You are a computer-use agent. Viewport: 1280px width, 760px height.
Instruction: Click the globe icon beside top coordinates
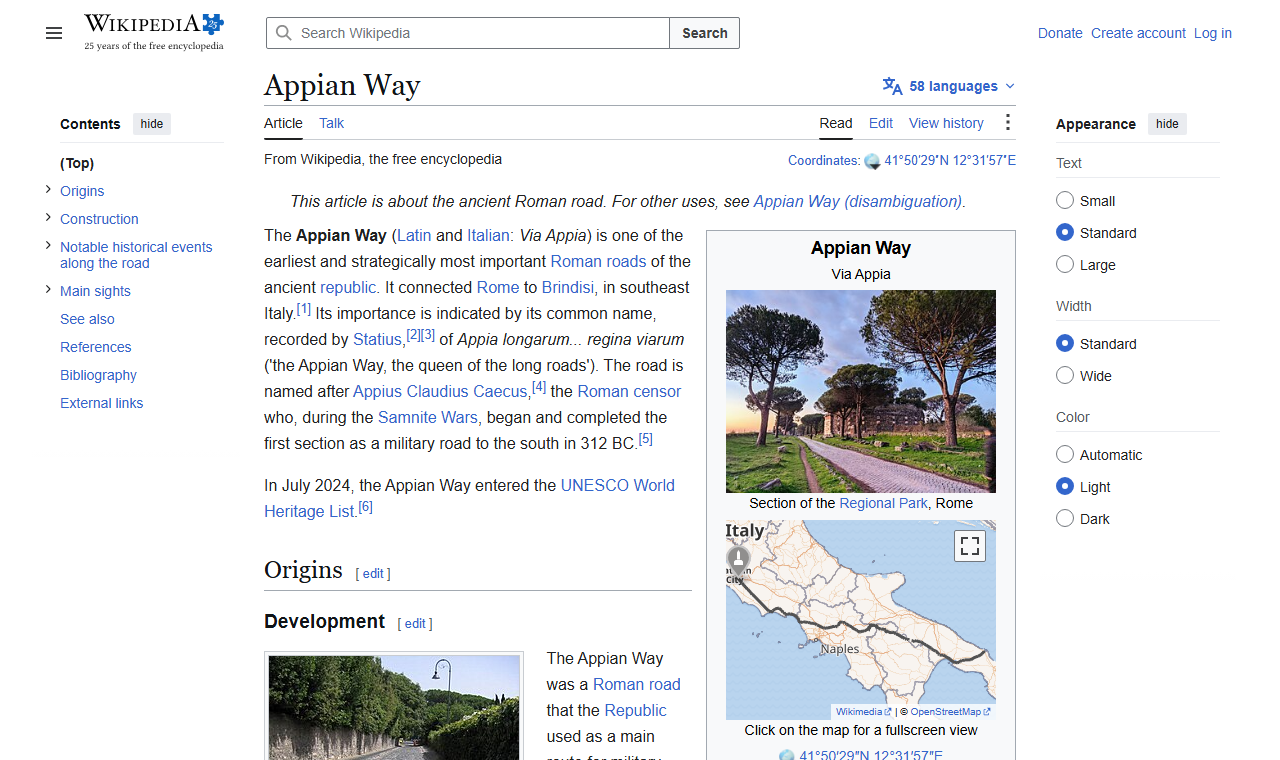[x=872, y=161]
